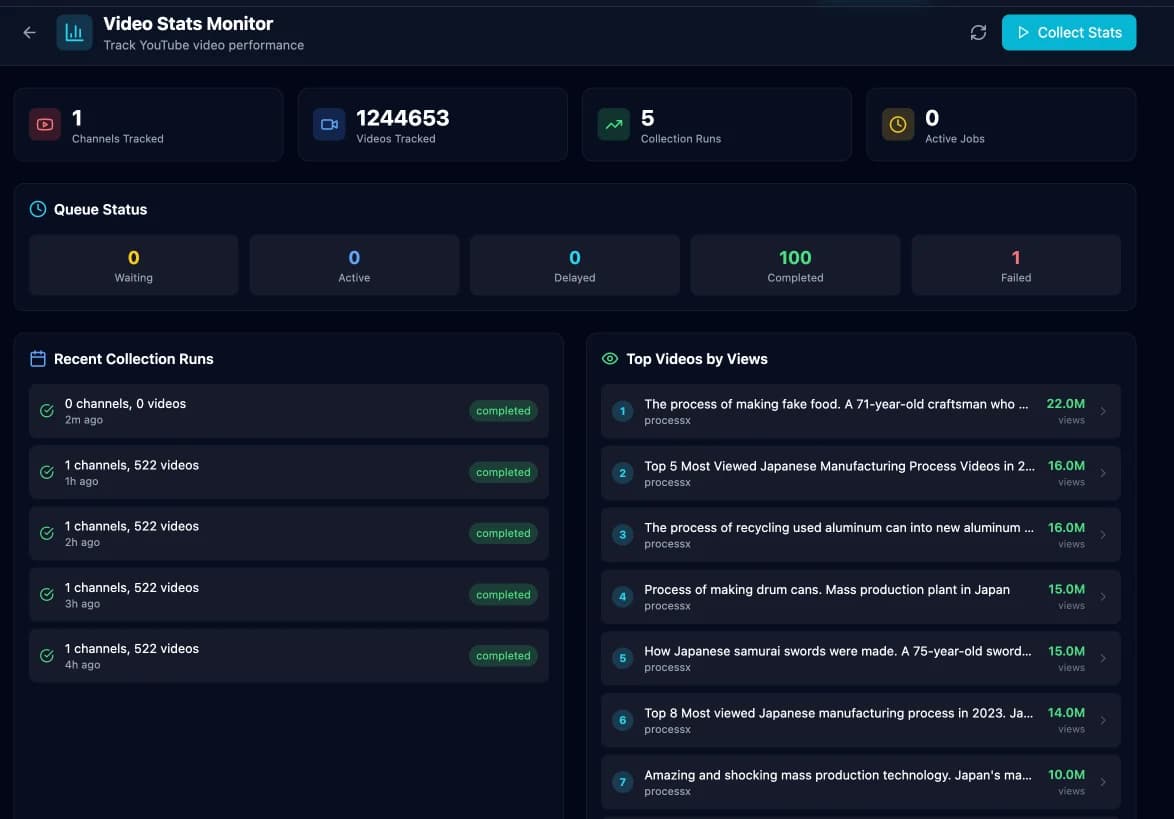
Task: Open 'How Japanese samurai swords were made' video
Action: click(860, 658)
